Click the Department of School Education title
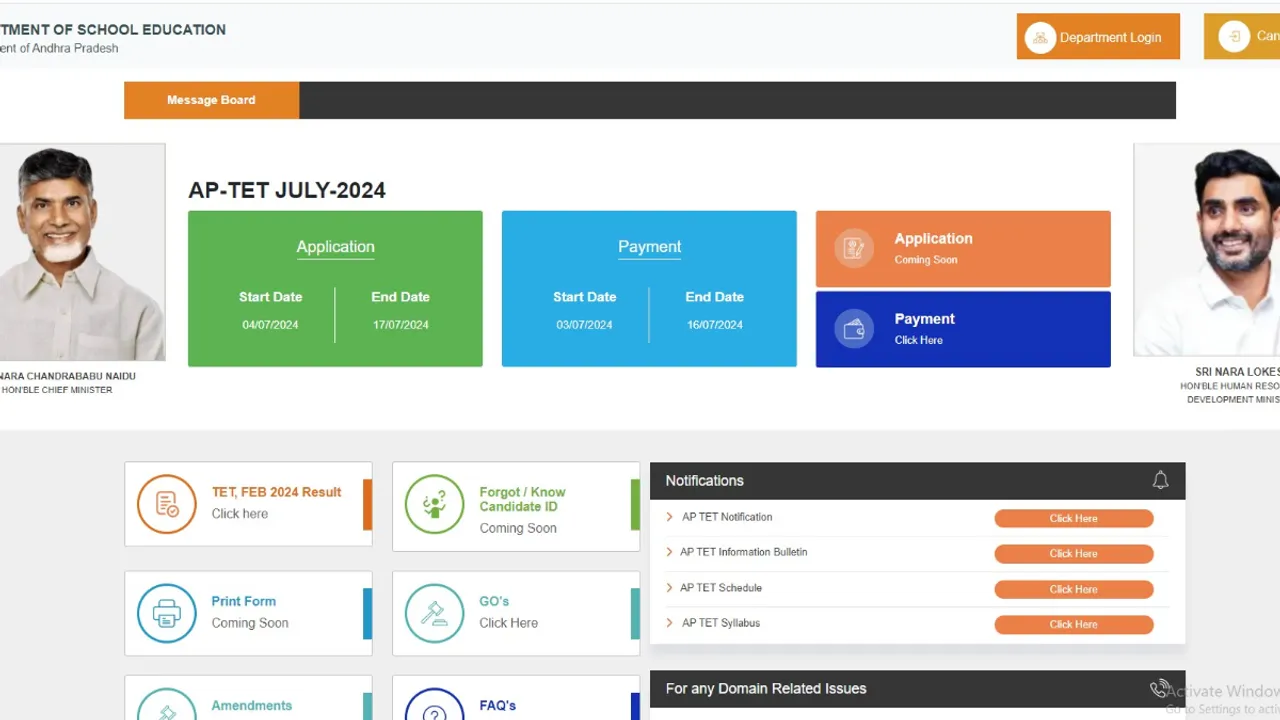 (113, 30)
